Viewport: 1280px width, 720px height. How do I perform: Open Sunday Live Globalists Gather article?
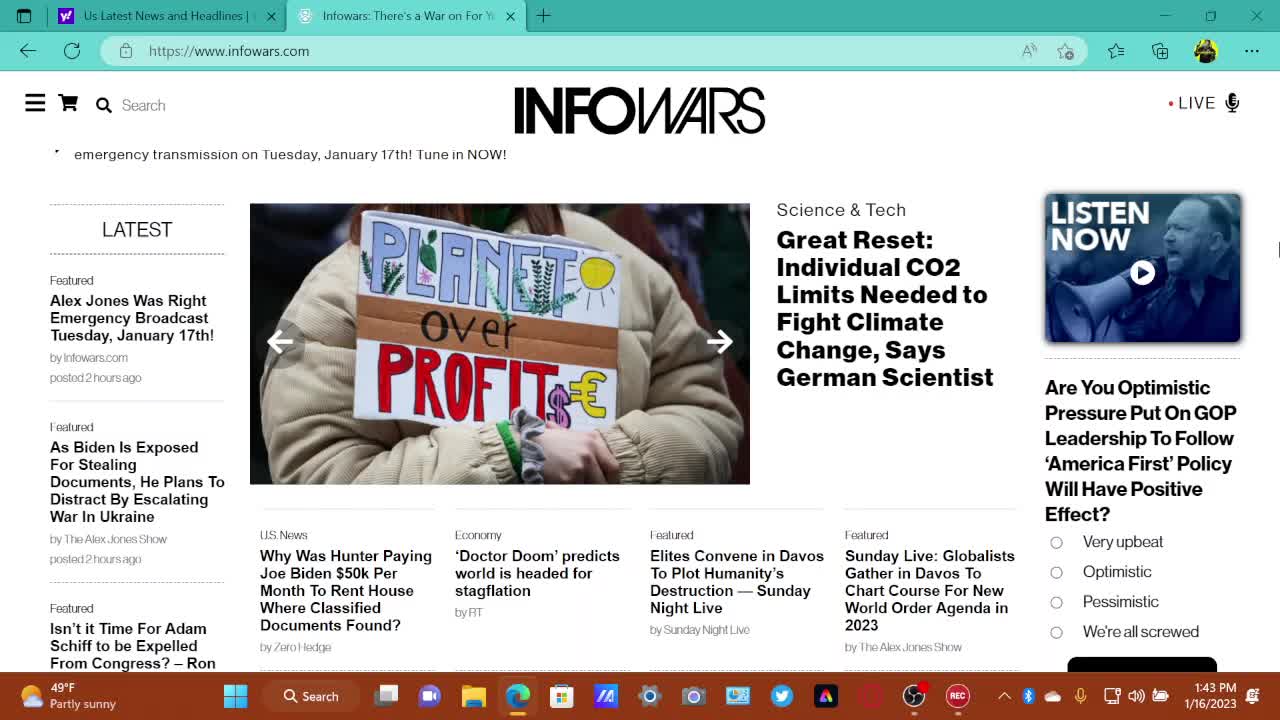(930, 590)
